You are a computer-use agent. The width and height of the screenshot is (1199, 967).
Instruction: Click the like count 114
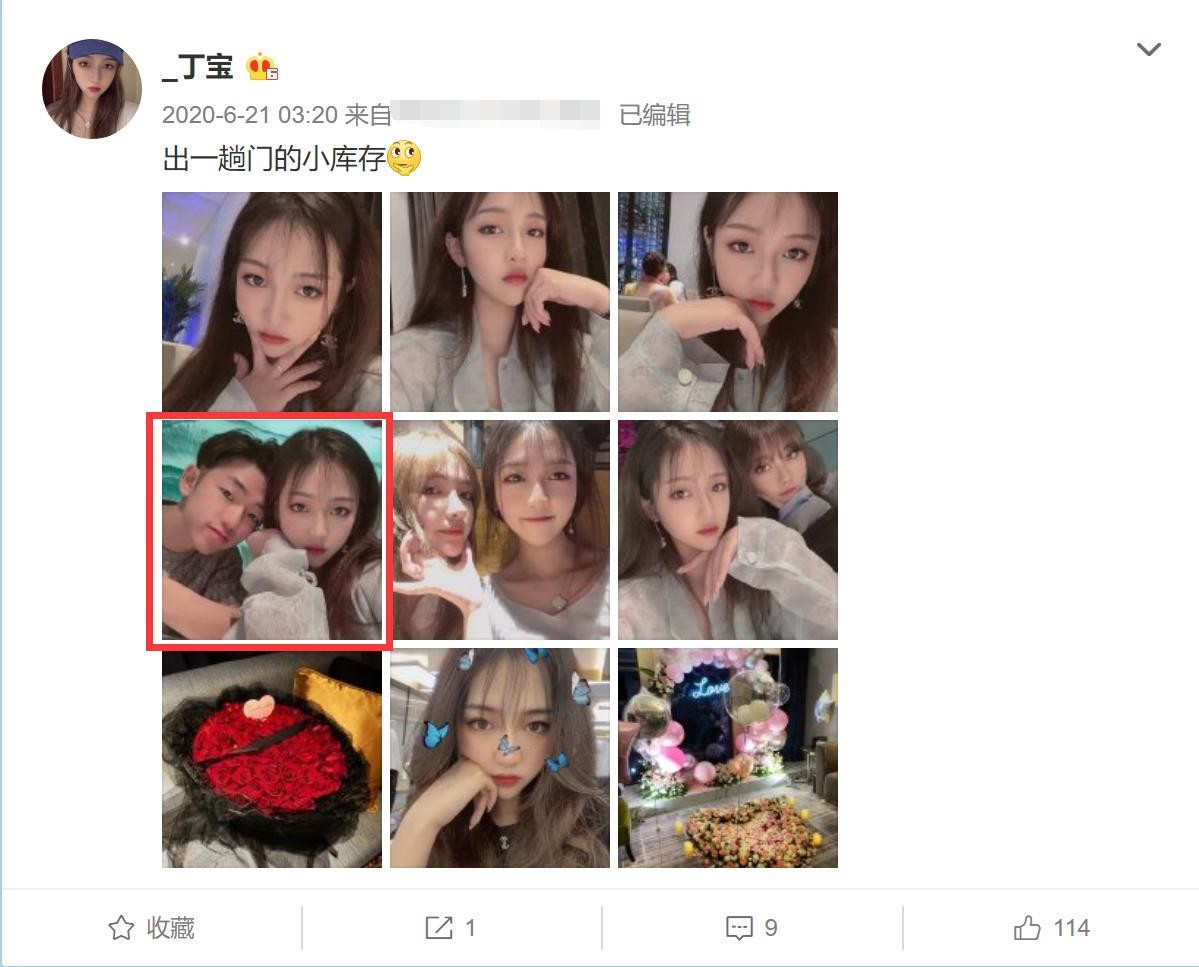1071,928
